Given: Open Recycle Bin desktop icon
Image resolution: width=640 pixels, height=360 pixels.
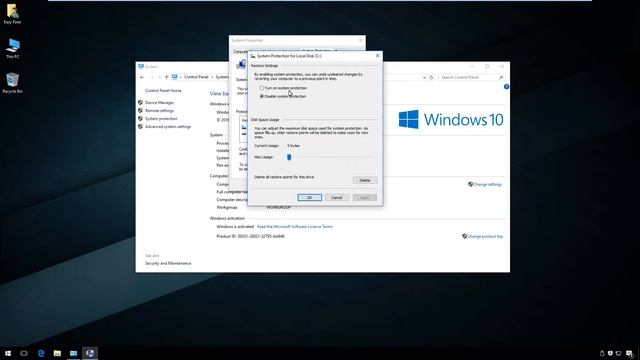Looking at the screenshot, I should point(12,83).
